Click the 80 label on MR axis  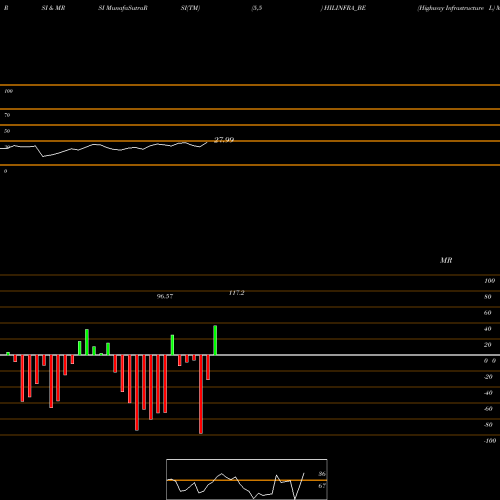488,297
